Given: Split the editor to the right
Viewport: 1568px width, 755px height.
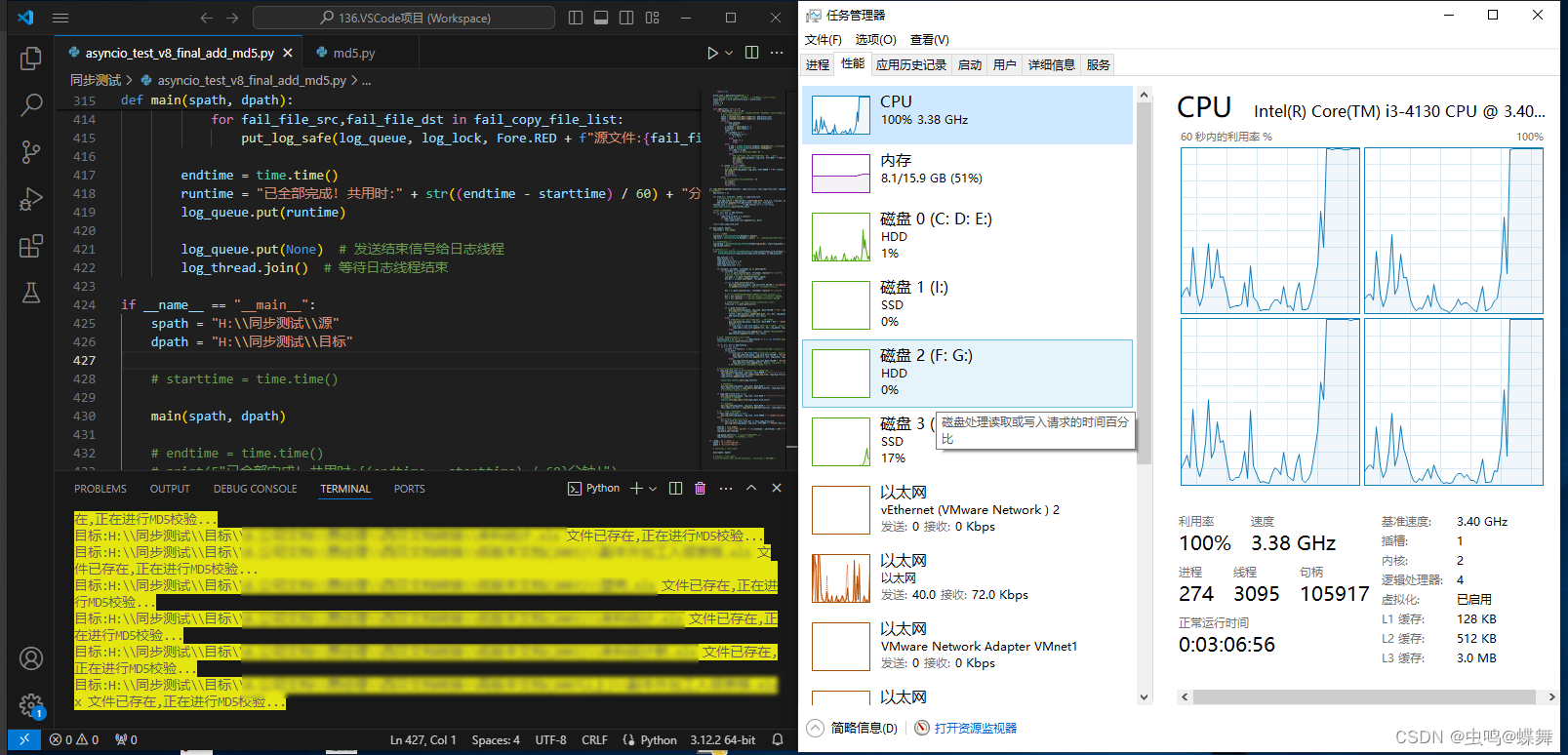Looking at the screenshot, I should (x=751, y=53).
